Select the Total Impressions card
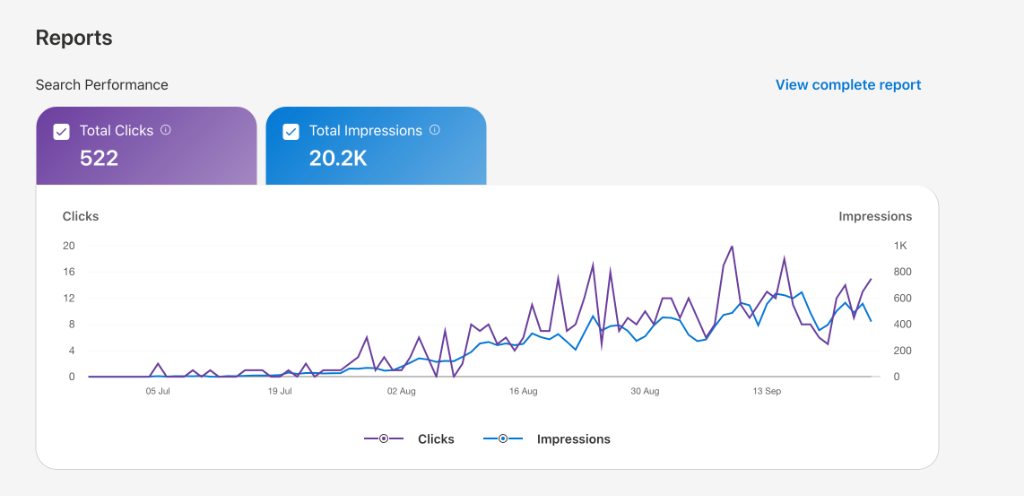The height and width of the screenshot is (496, 1024). pyautogui.click(x=376, y=146)
